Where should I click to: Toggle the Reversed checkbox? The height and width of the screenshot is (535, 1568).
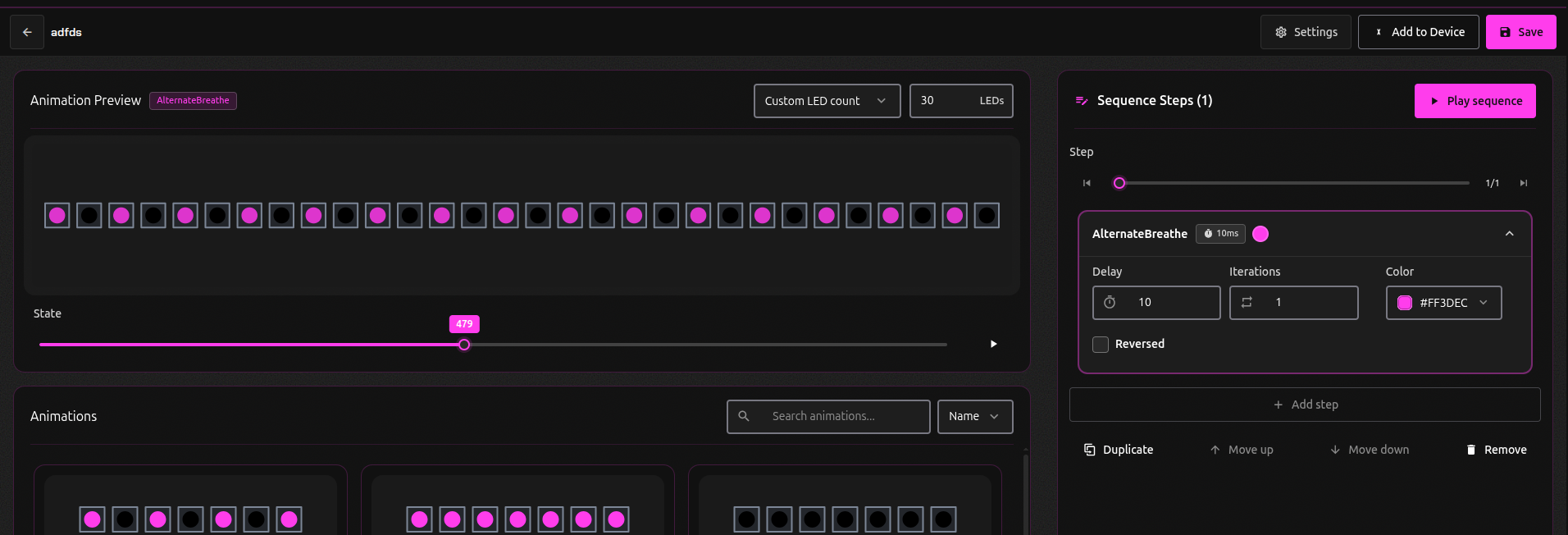[1101, 344]
